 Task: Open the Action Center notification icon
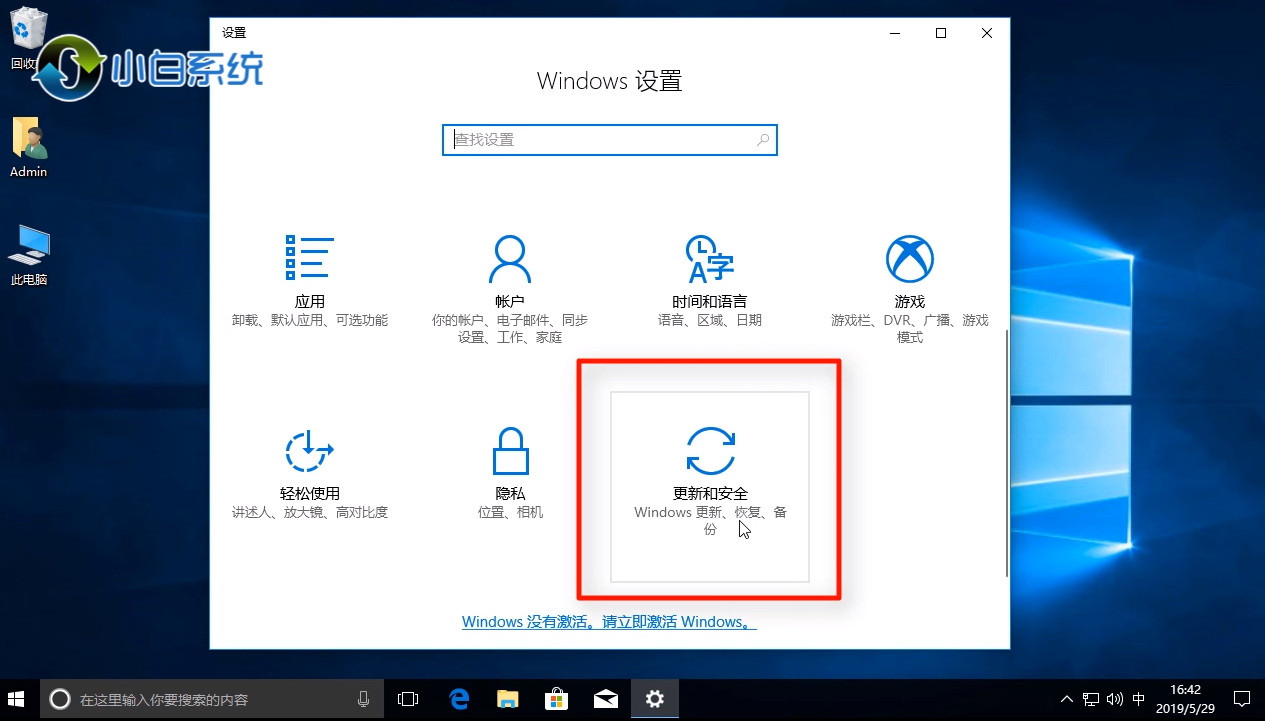[1241, 699]
